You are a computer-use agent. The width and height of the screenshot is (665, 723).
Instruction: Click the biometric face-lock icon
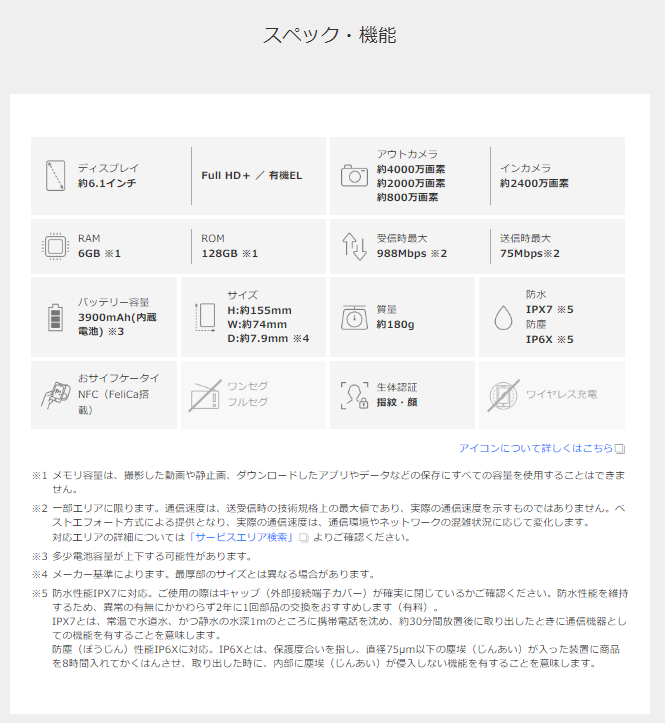point(354,395)
